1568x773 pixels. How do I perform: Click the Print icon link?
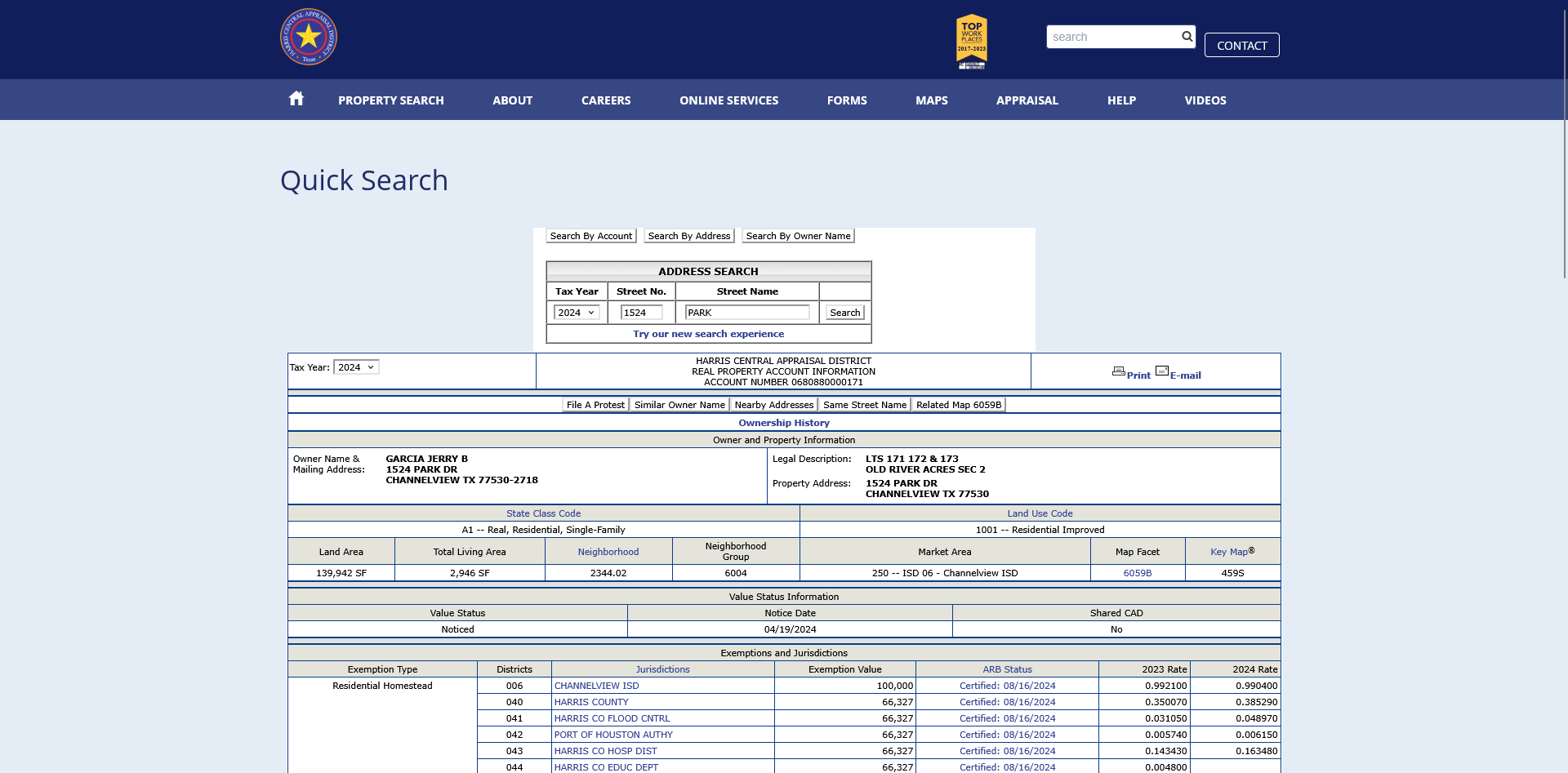click(1131, 373)
